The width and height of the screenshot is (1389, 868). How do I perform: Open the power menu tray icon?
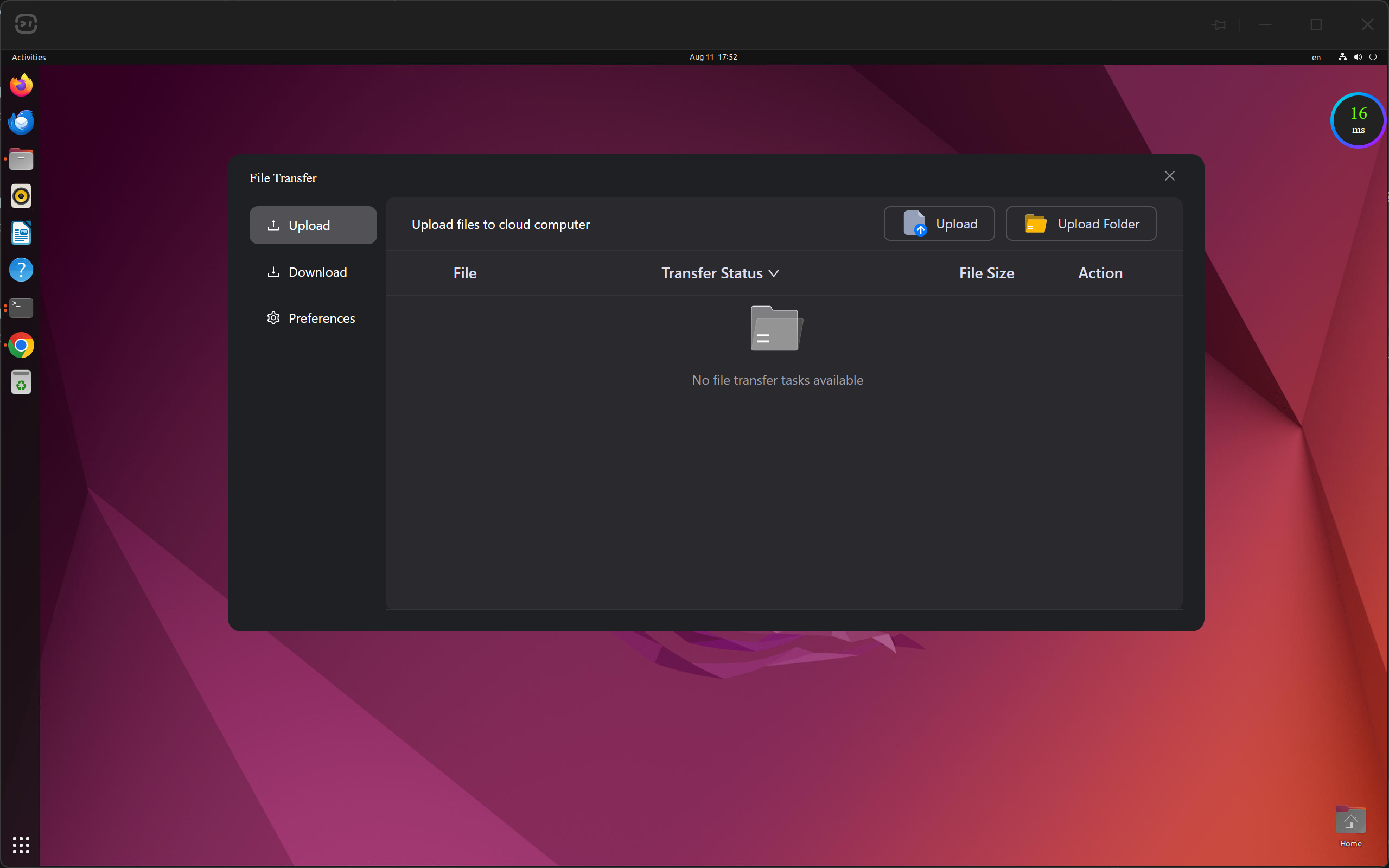[x=1373, y=57]
